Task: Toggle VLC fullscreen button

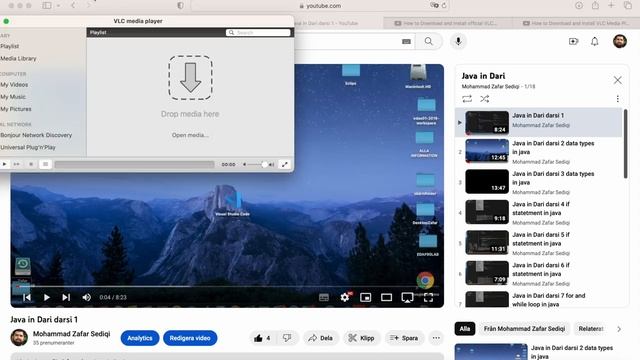Action: coord(284,164)
